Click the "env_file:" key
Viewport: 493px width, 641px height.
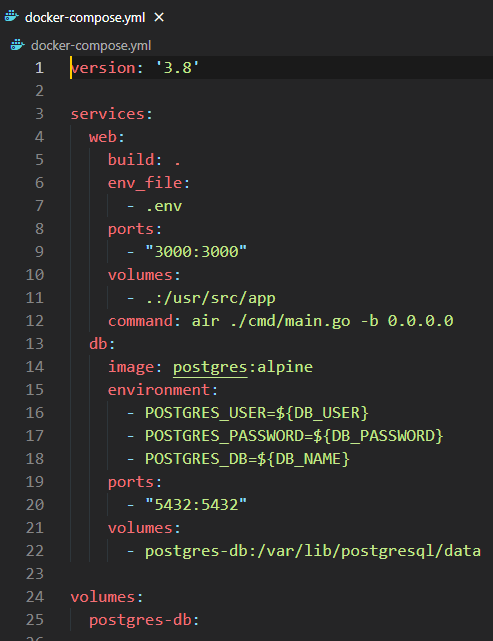pyautogui.click(x=149, y=183)
